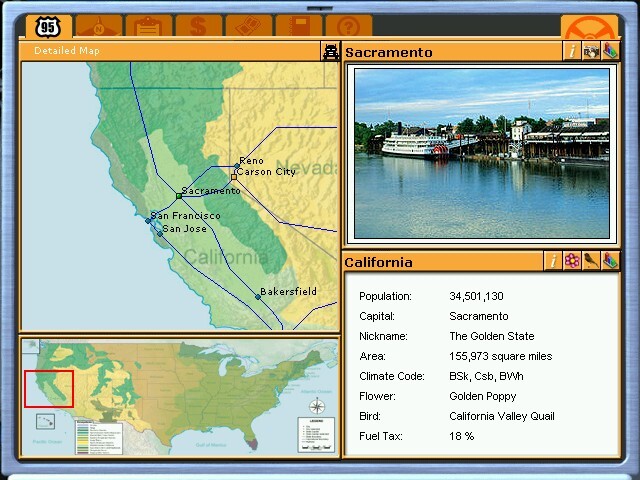The width and height of the screenshot is (640, 480).
Task: Select the Carson City marker
Action: (234, 177)
